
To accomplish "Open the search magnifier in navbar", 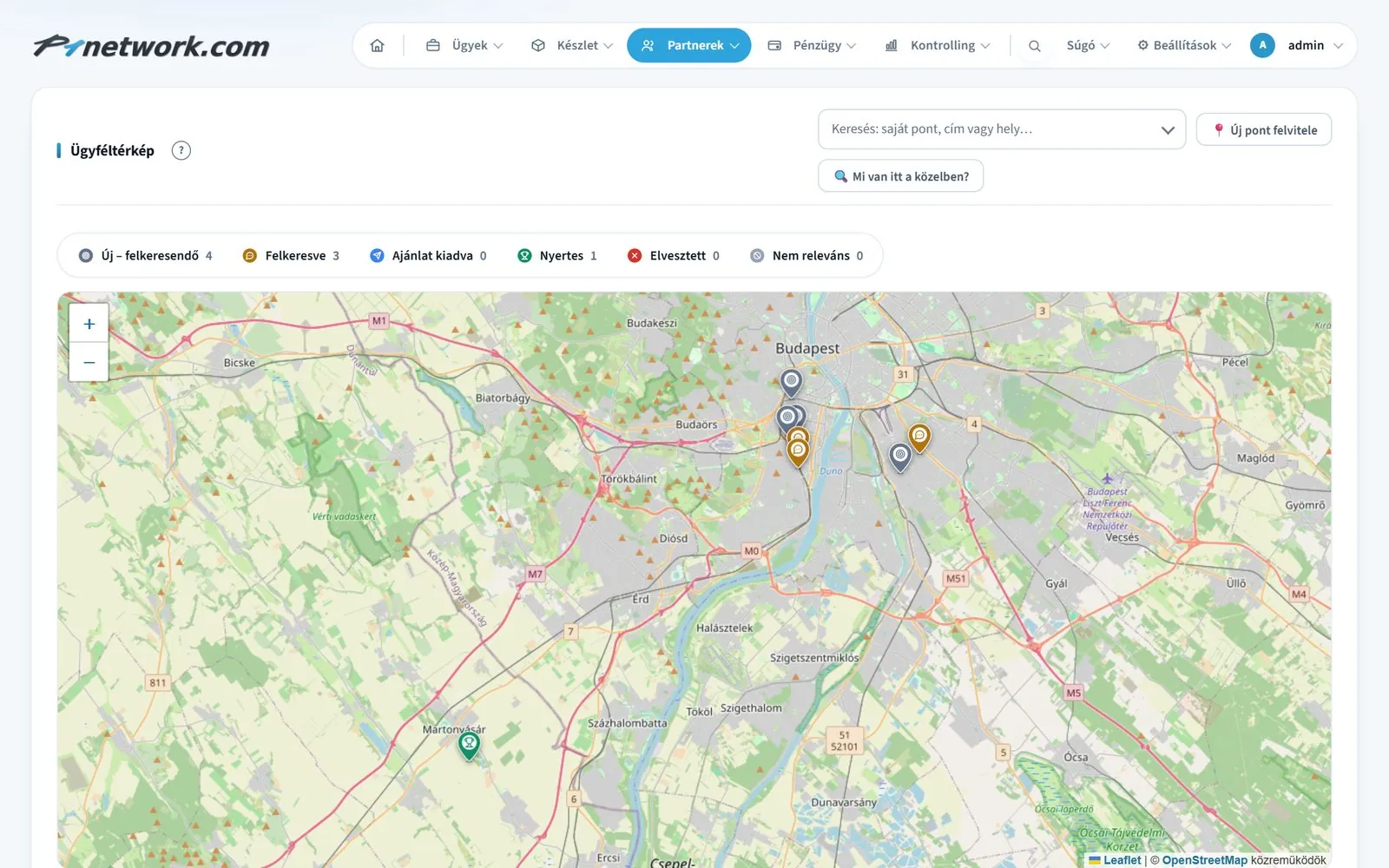I will pos(1034,45).
